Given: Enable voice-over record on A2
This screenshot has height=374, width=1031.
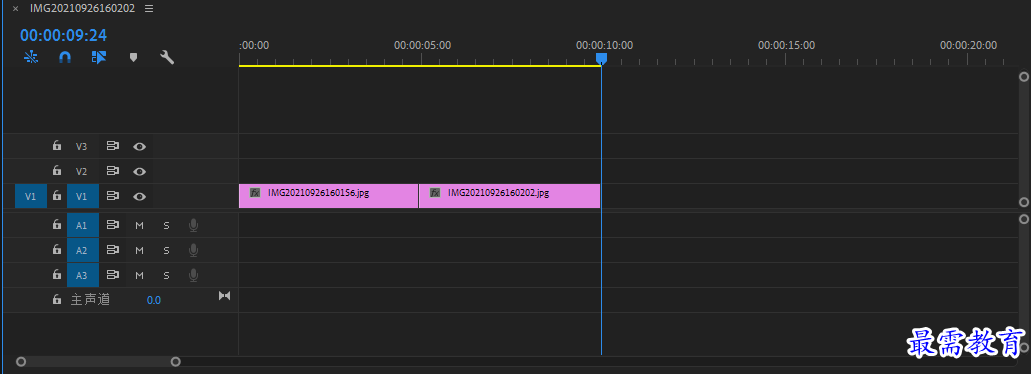Looking at the screenshot, I should [x=193, y=250].
